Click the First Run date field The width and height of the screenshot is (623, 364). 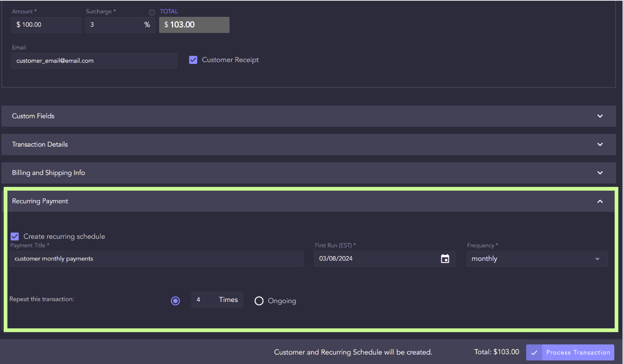pyautogui.click(x=385, y=259)
